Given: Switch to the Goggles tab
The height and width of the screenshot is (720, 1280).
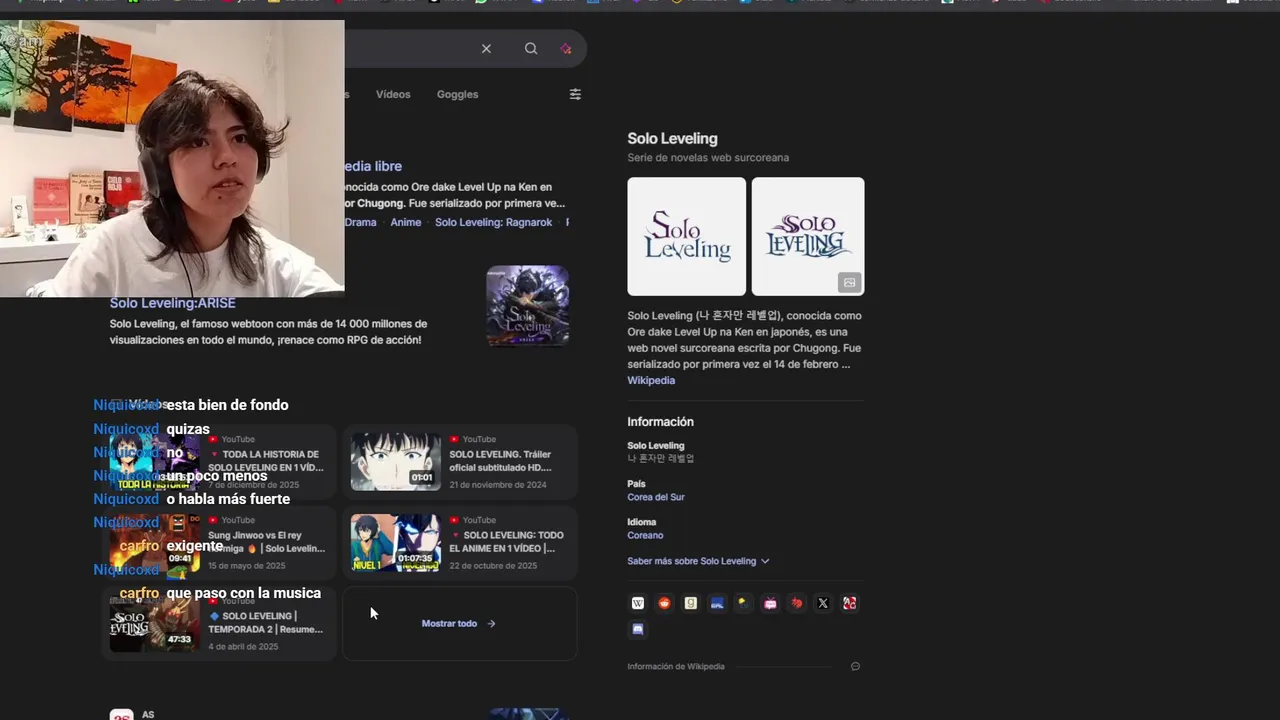Looking at the screenshot, I should pos(457,94).
